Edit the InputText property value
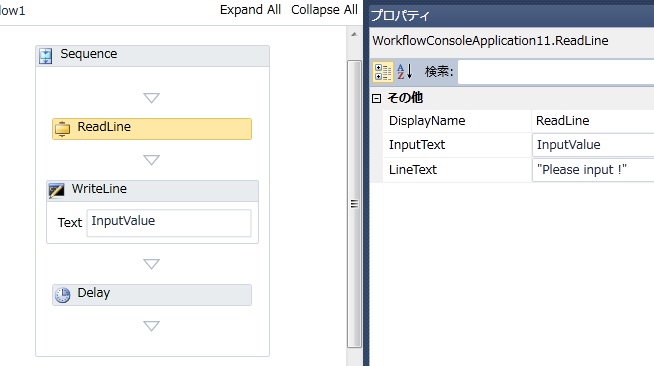Screen dimensions: 654x366 click(x=593, y=145)
